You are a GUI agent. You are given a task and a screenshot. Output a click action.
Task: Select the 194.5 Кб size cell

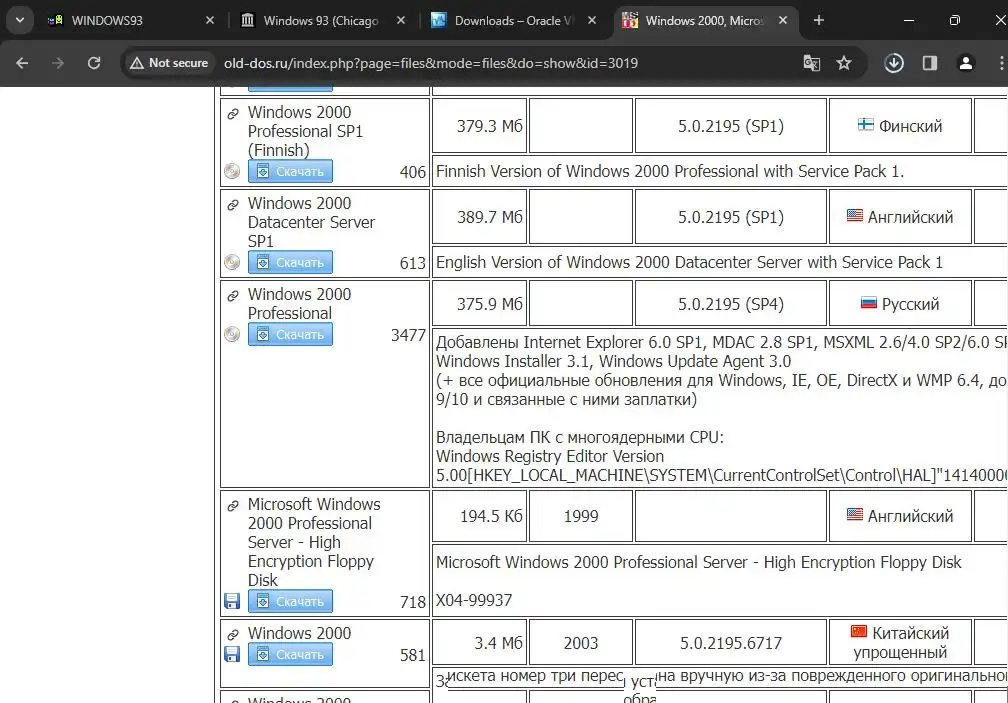[480, 516]
